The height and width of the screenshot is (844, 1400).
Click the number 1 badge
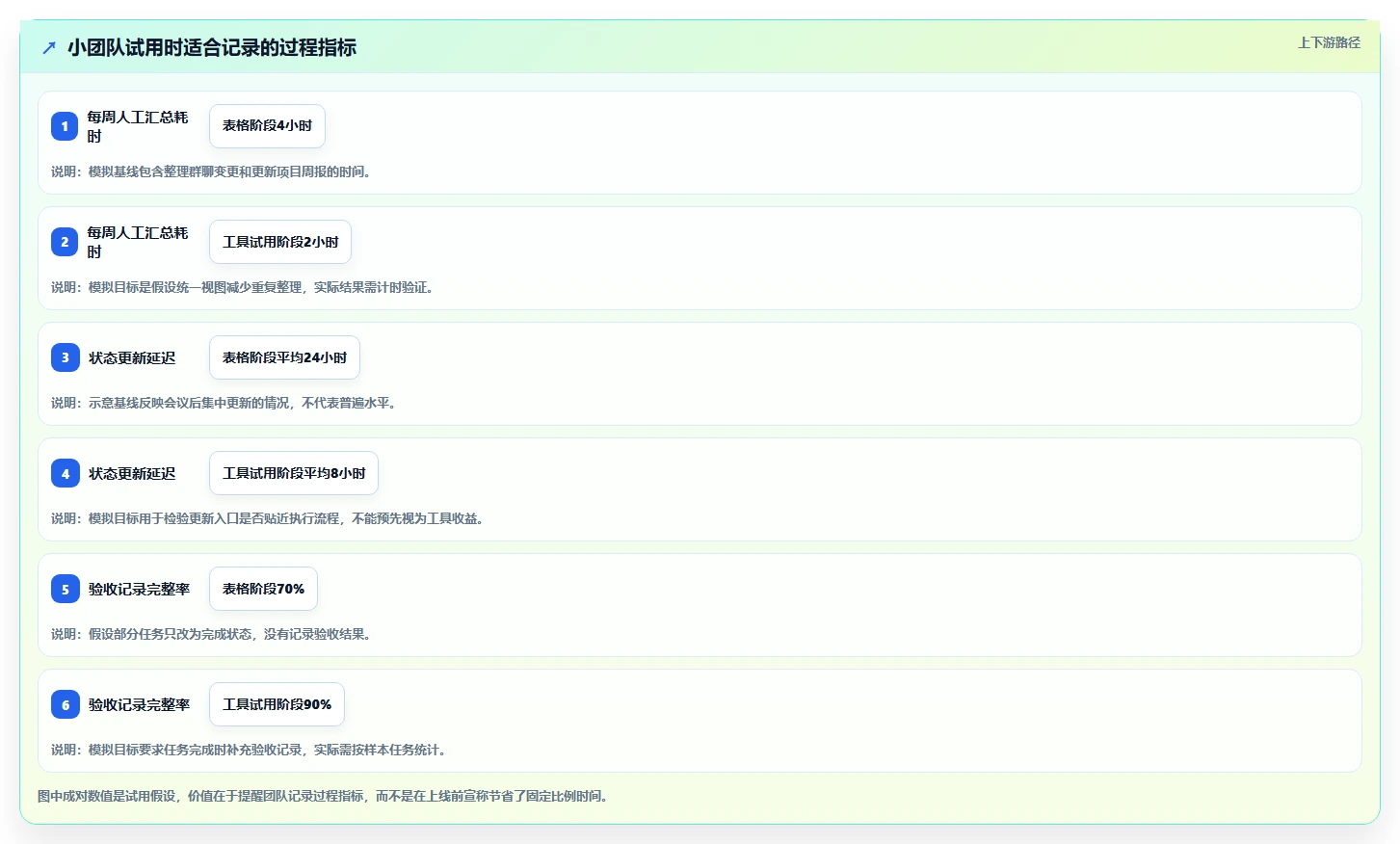point(65,126)
